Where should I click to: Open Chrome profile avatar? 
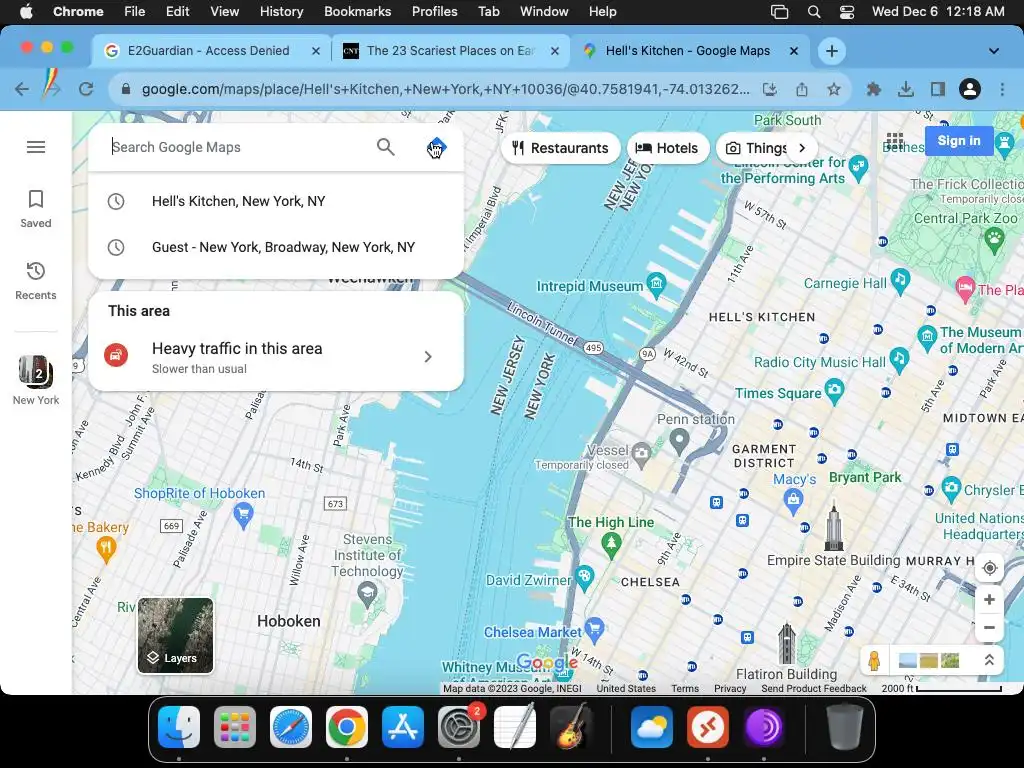(x=970, y=89)
